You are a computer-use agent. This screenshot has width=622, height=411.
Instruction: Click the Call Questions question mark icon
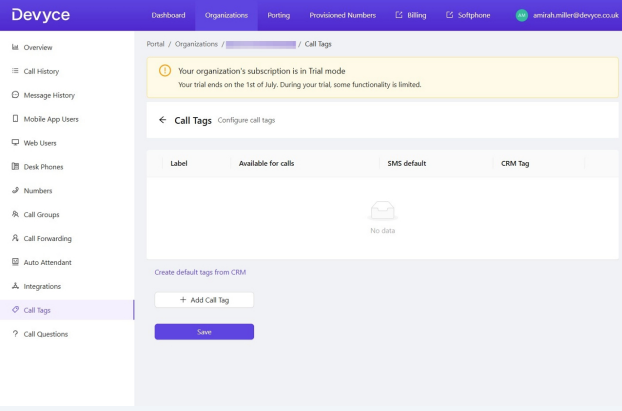tap(15, 333)
